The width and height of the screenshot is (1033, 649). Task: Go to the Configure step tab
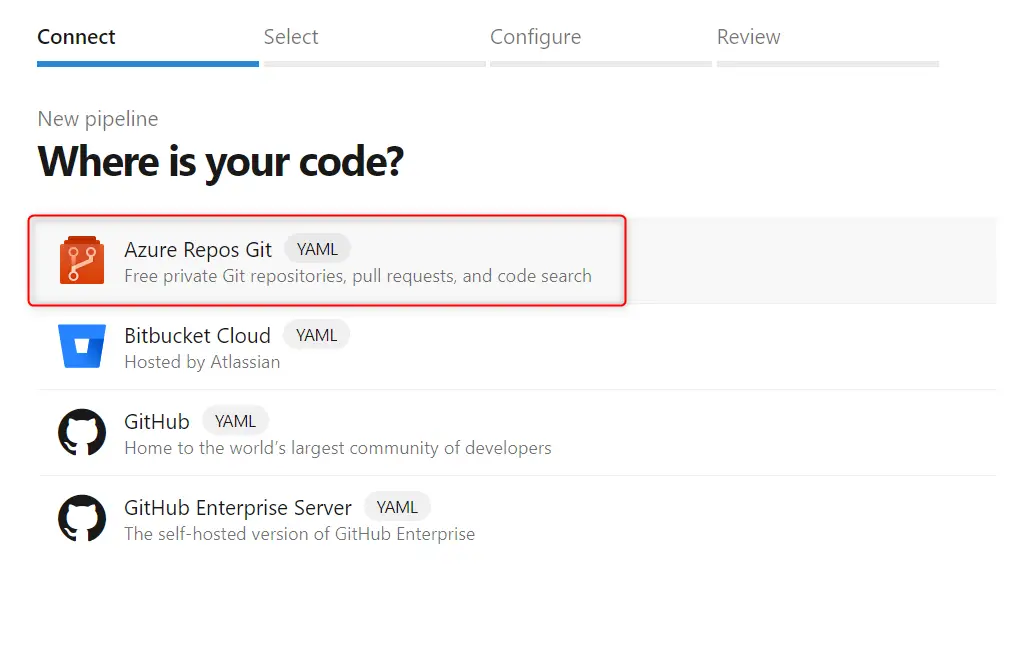pyautogui.click(x=601, y=45)
